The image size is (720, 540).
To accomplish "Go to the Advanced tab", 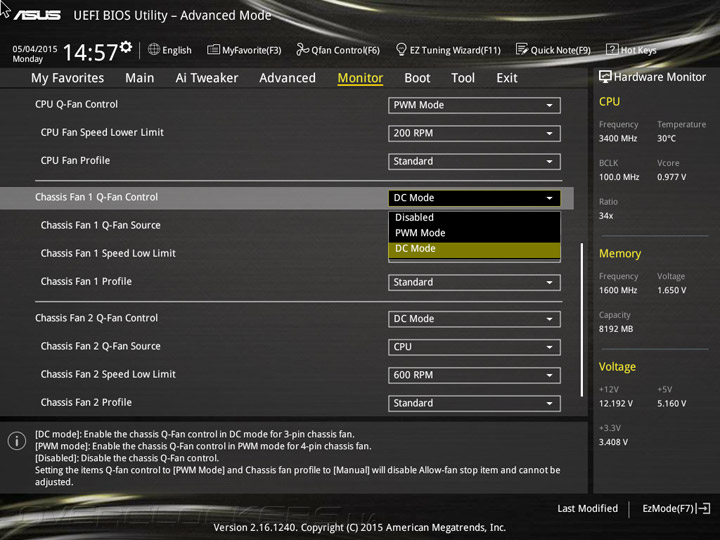I will [287, 78].
